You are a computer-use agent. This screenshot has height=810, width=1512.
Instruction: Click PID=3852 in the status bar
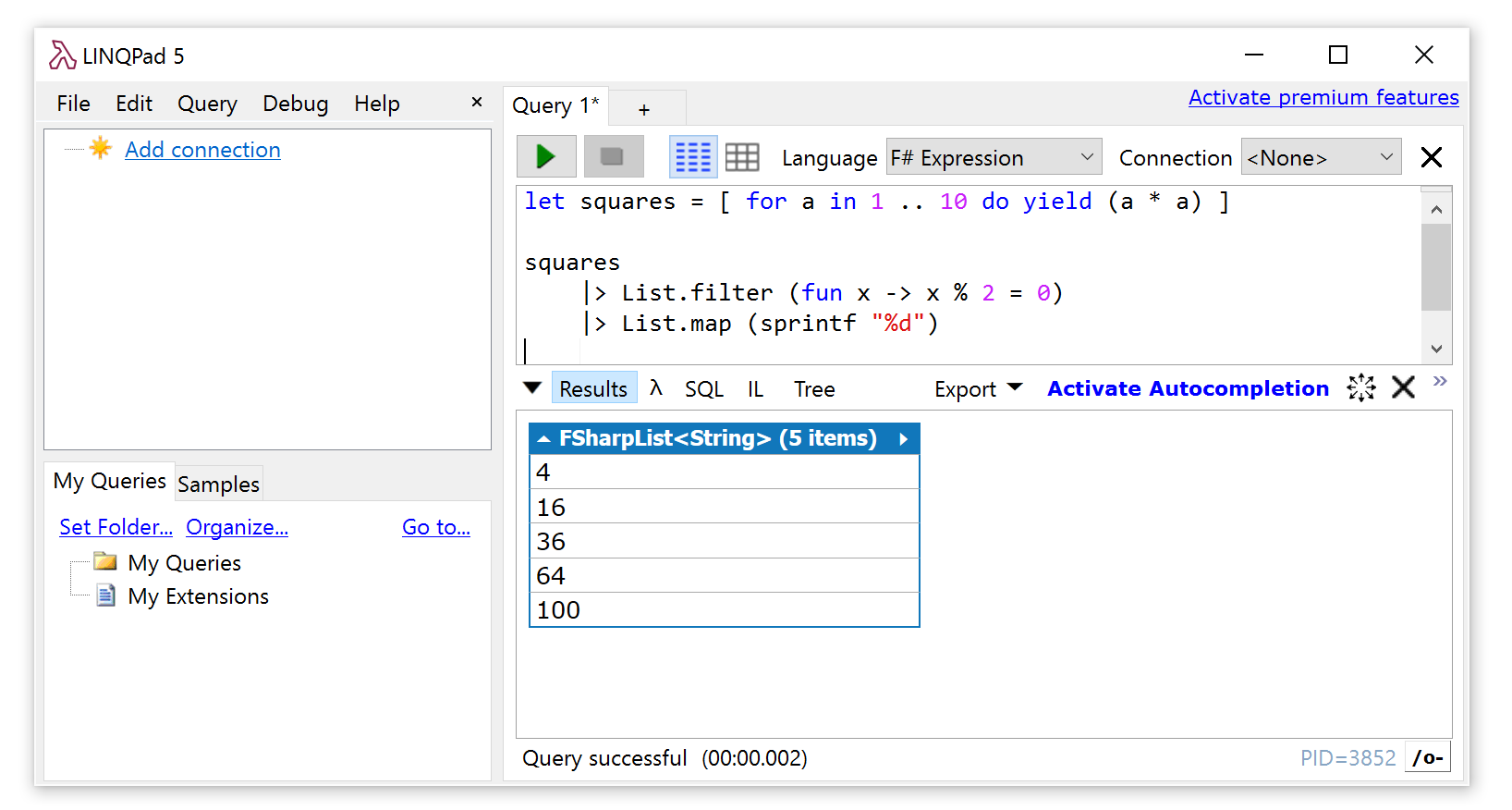(x=1347, y=758)
